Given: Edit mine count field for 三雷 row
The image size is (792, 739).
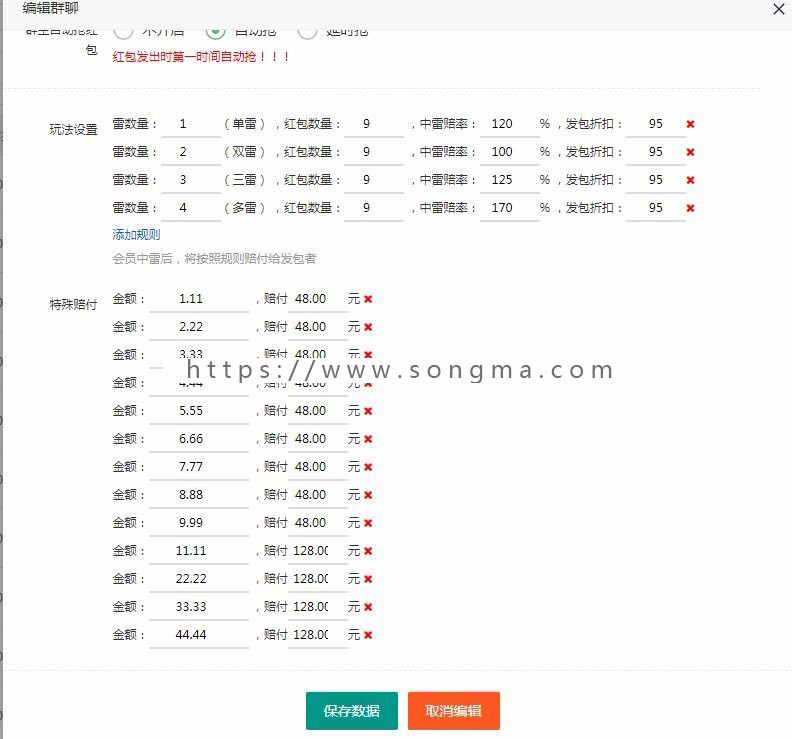Looking at the screenshot, I should click(191, 180).
